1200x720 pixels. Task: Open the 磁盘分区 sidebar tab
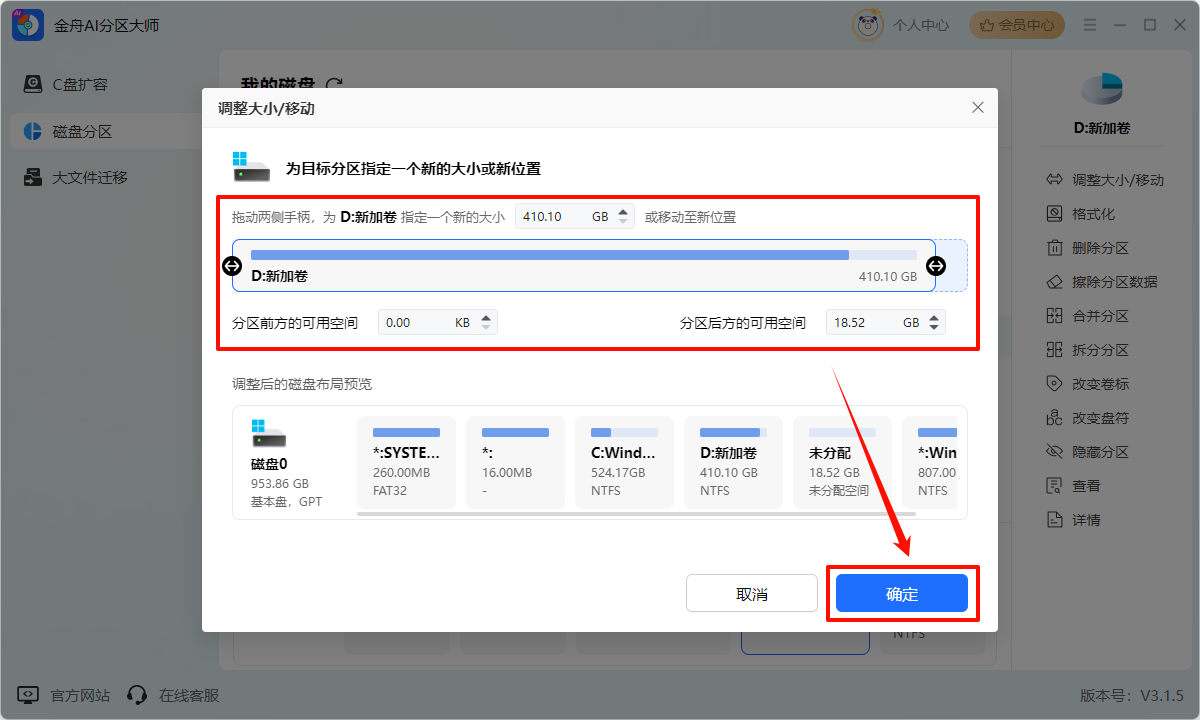[x=82, y=131]
